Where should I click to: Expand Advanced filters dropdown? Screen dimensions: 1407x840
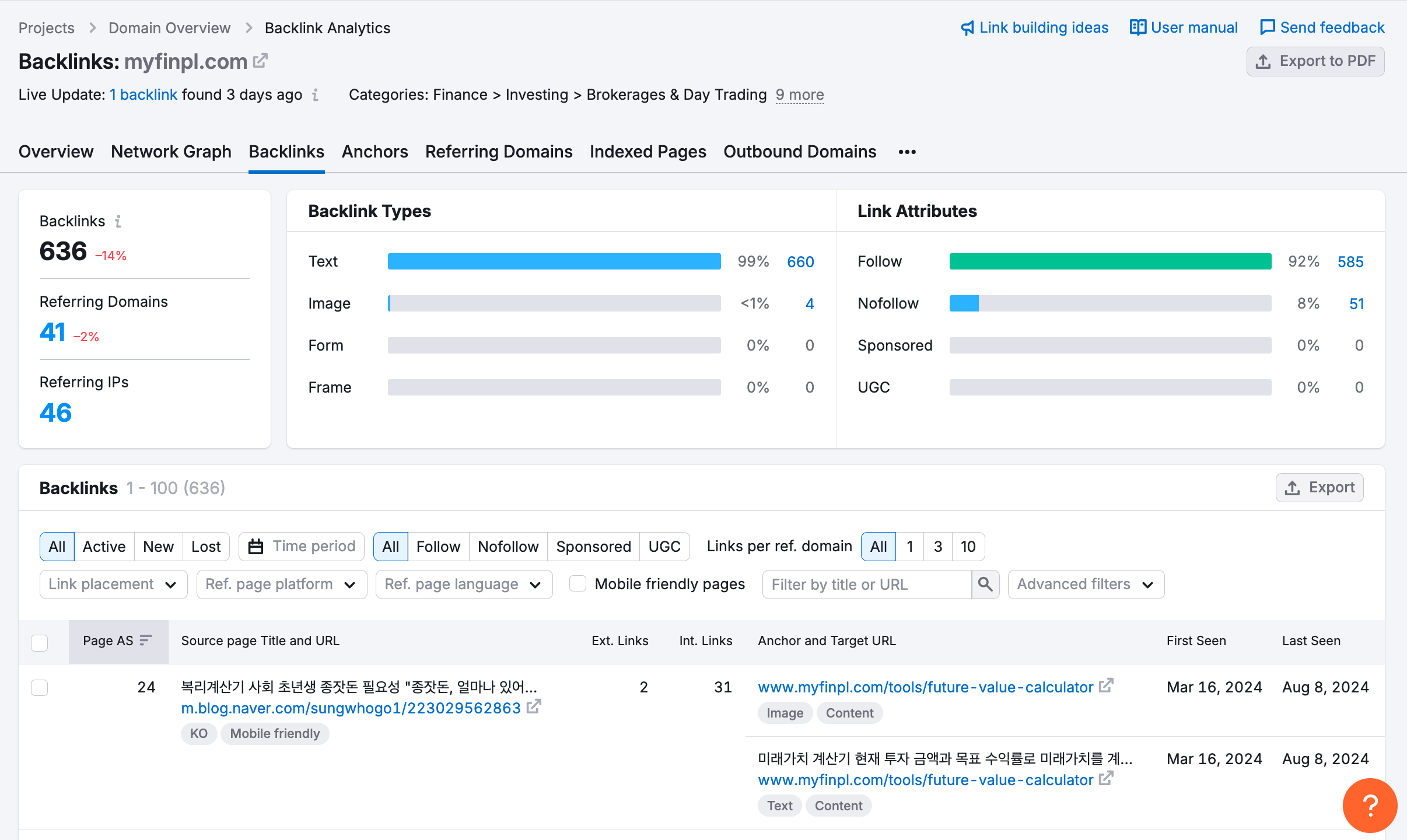1086,584
